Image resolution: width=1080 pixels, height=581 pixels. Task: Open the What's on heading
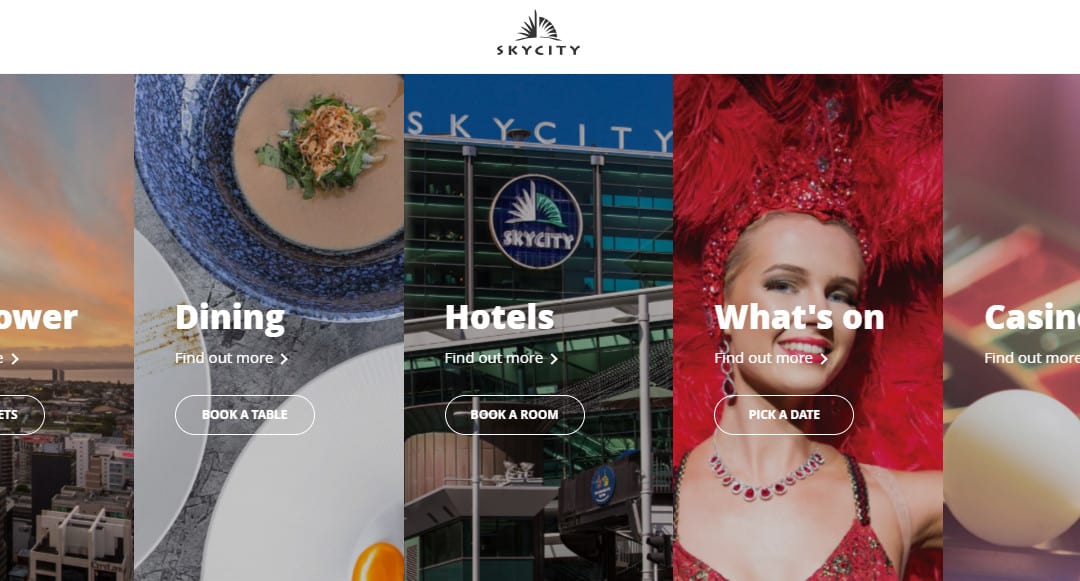(800, 317)
